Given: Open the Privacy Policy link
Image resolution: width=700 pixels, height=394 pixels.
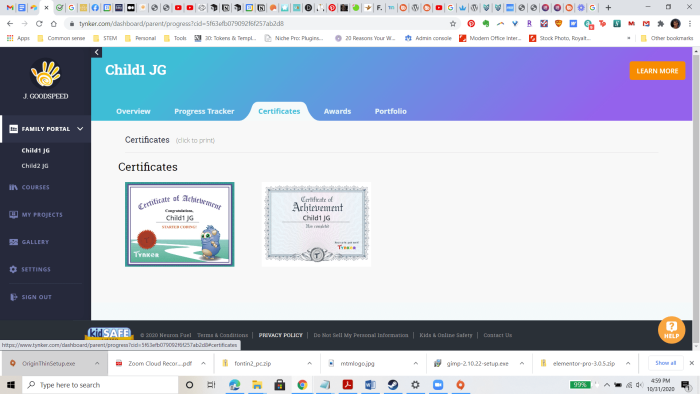Looking at the screenshot, I should (280, 335).
